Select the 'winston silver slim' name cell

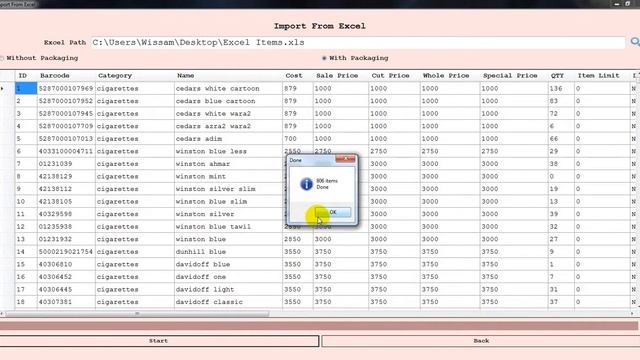[228, 189]
